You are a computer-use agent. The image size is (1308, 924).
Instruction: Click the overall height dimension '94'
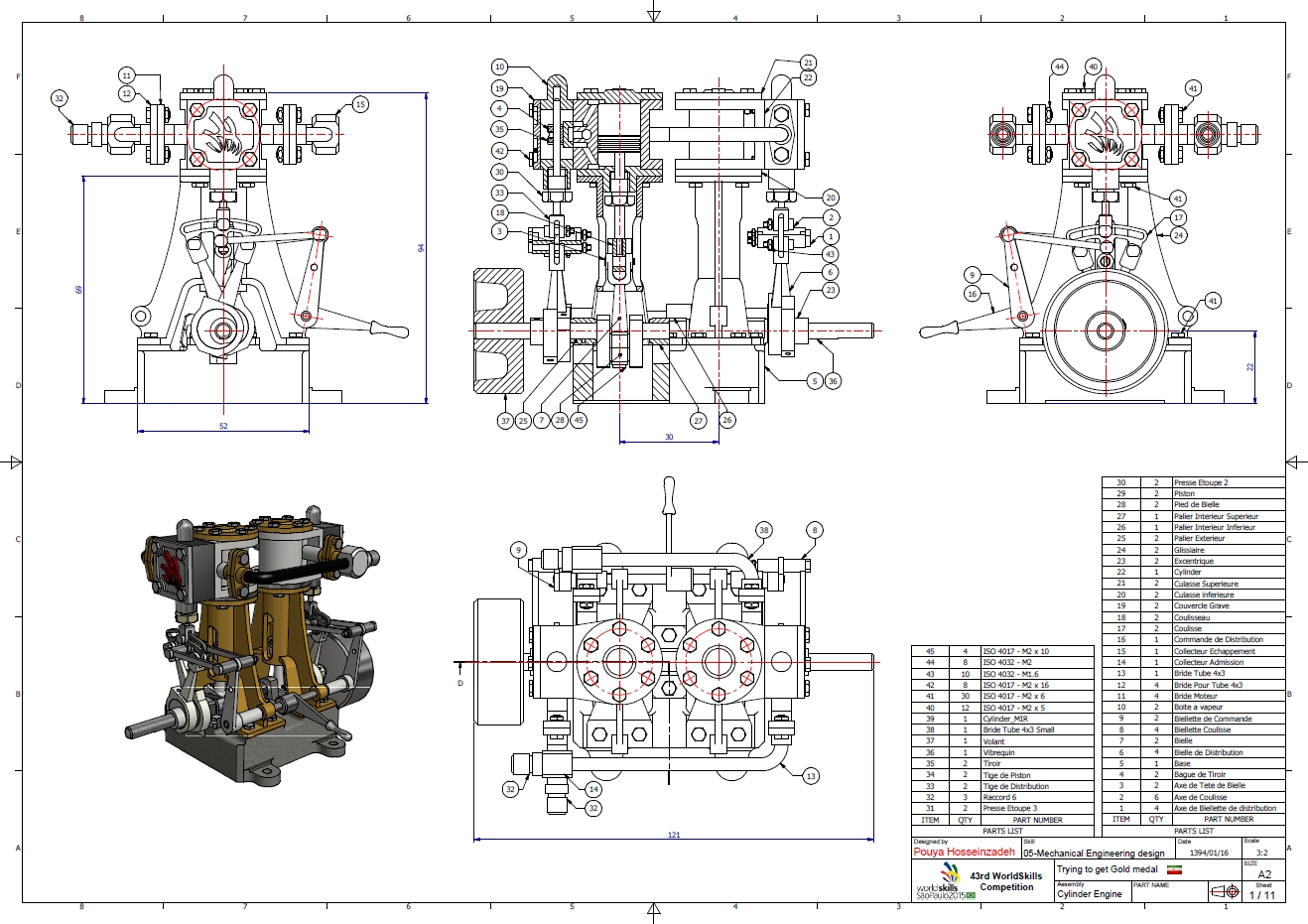(x=421, y=247)
